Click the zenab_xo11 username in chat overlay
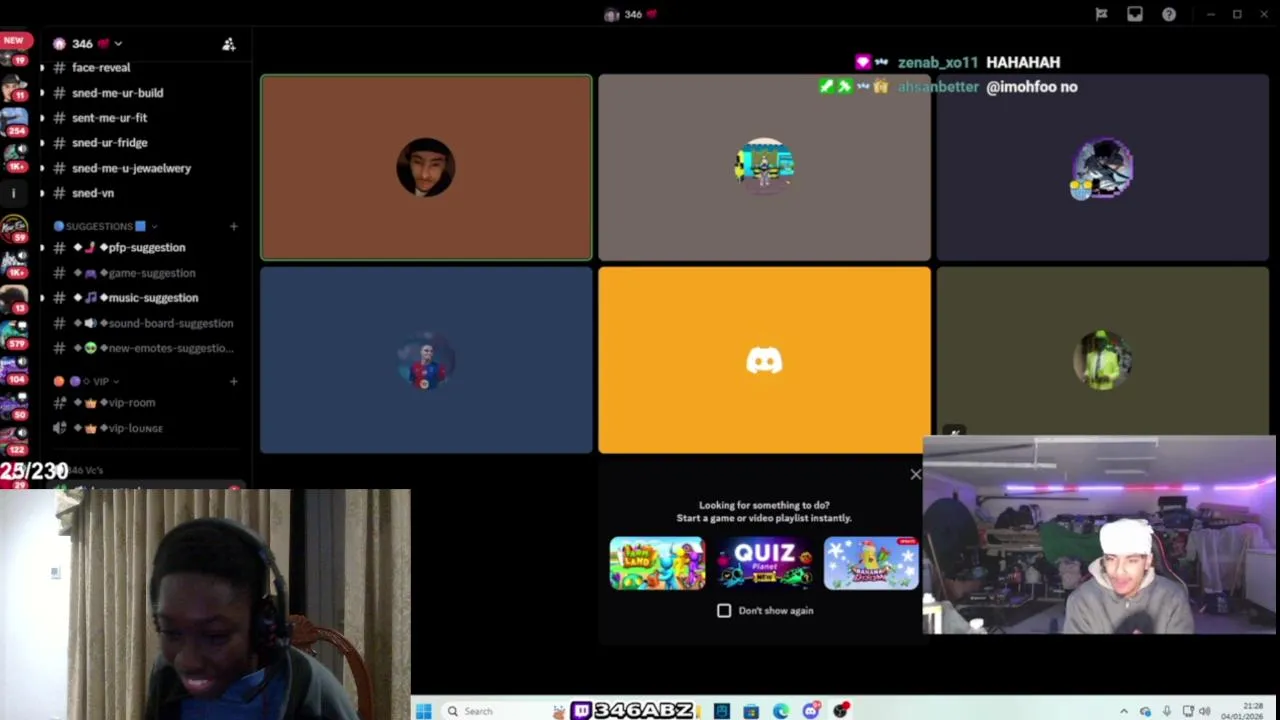The height and width of the screenshot is (720, 1280). point(938,62)
